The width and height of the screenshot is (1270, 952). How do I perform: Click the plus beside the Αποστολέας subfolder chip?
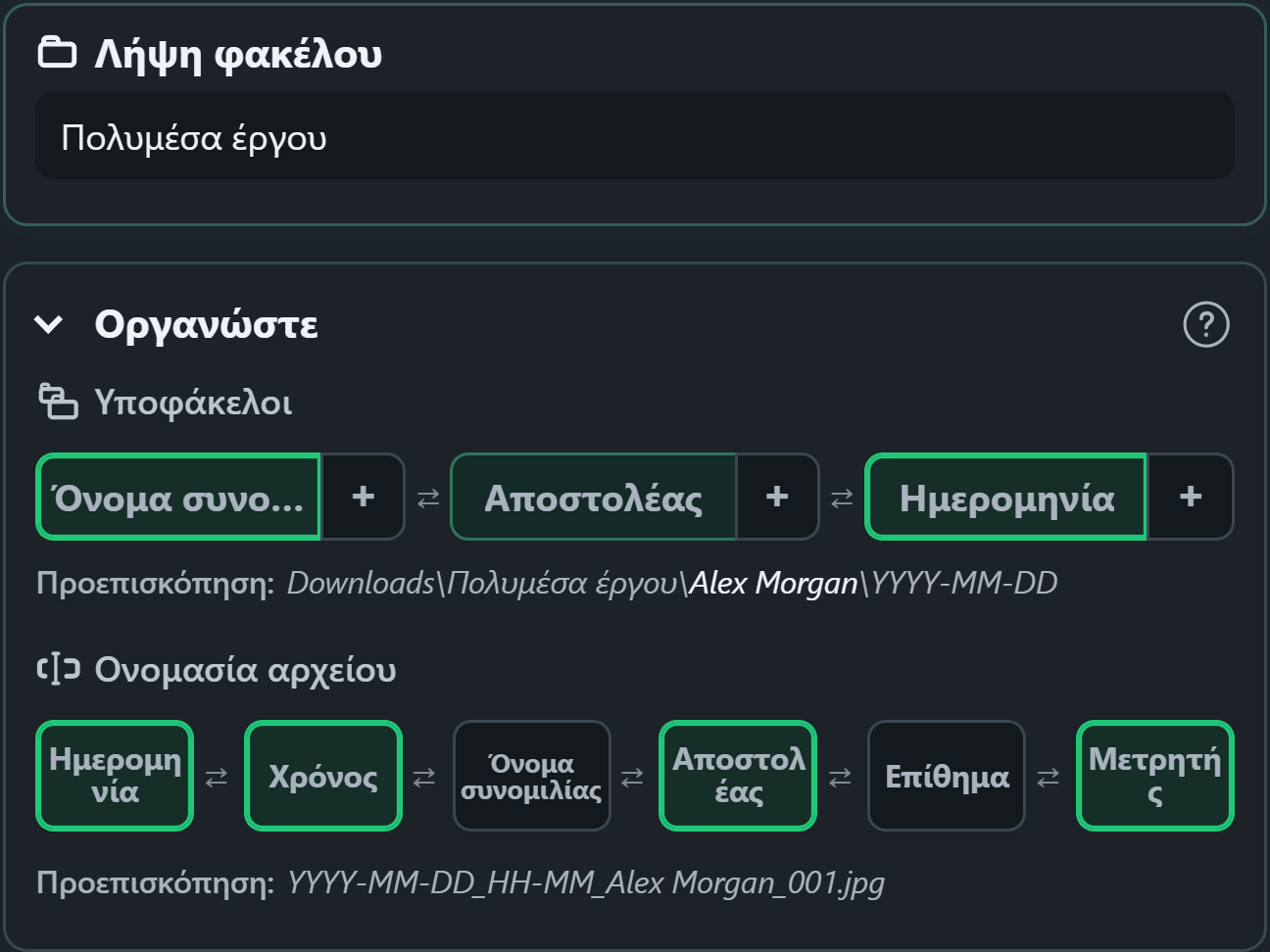click(x=777, y=497)
